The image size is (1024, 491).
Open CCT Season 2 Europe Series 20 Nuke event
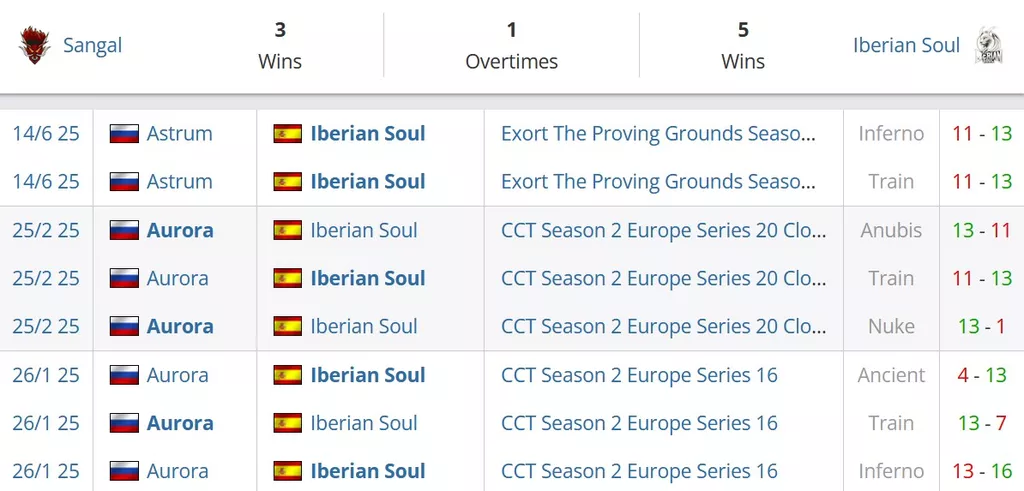click(x=664, y=326)
